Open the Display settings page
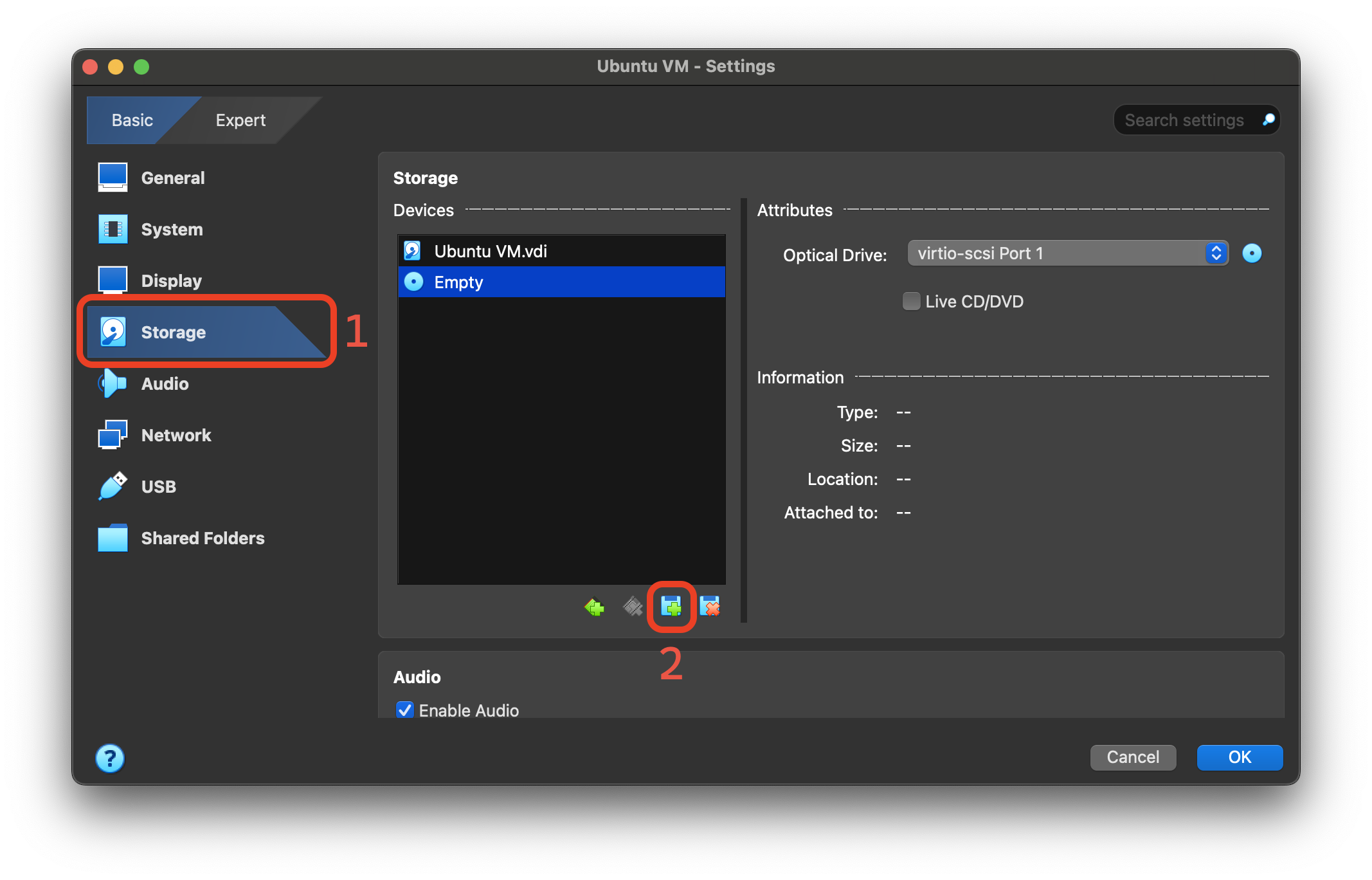 pyautogui.click(x=171, y=280)
